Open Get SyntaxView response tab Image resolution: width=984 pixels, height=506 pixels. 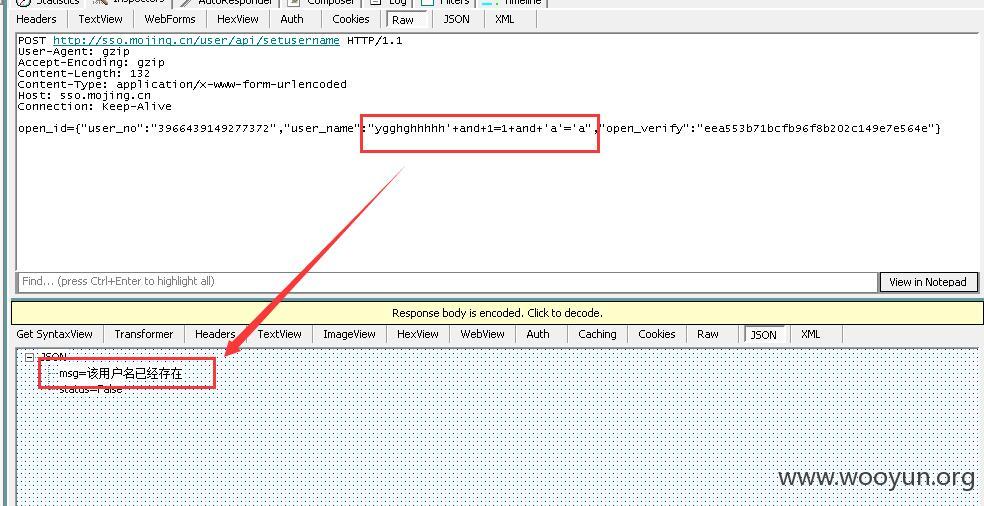55,334
